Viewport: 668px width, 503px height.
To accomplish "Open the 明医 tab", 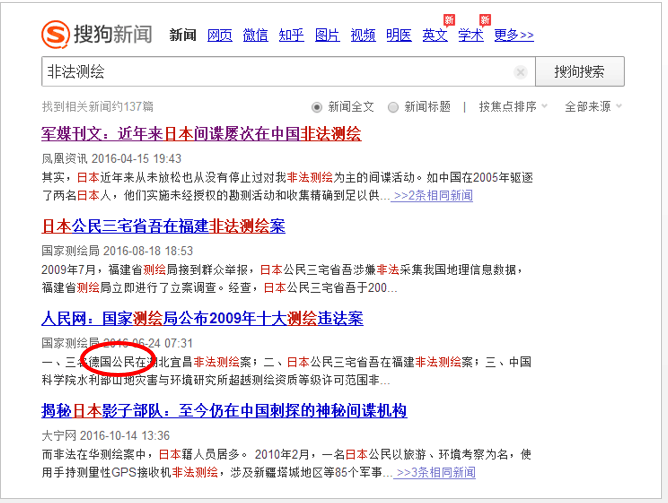I will coord(399,35).
